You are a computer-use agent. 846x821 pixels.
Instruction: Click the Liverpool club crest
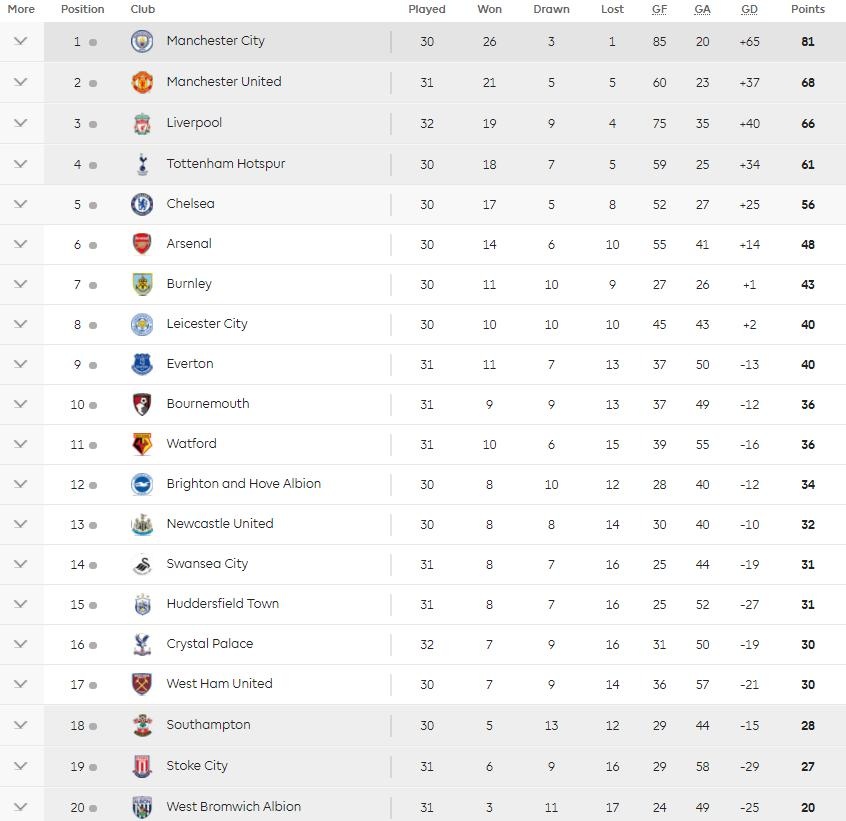click(141, 123)
